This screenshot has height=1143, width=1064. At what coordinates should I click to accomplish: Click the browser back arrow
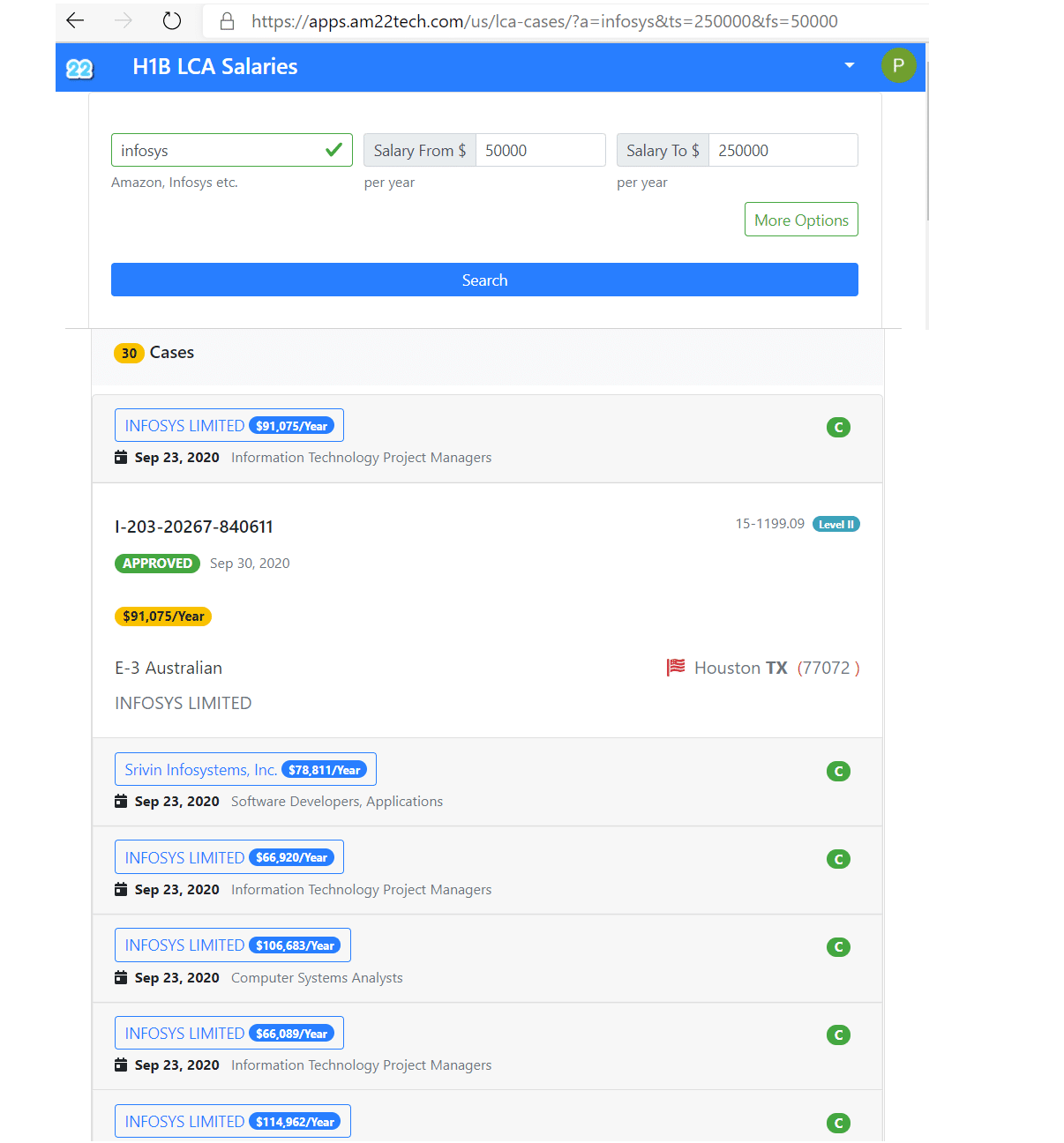coord(76,21)
